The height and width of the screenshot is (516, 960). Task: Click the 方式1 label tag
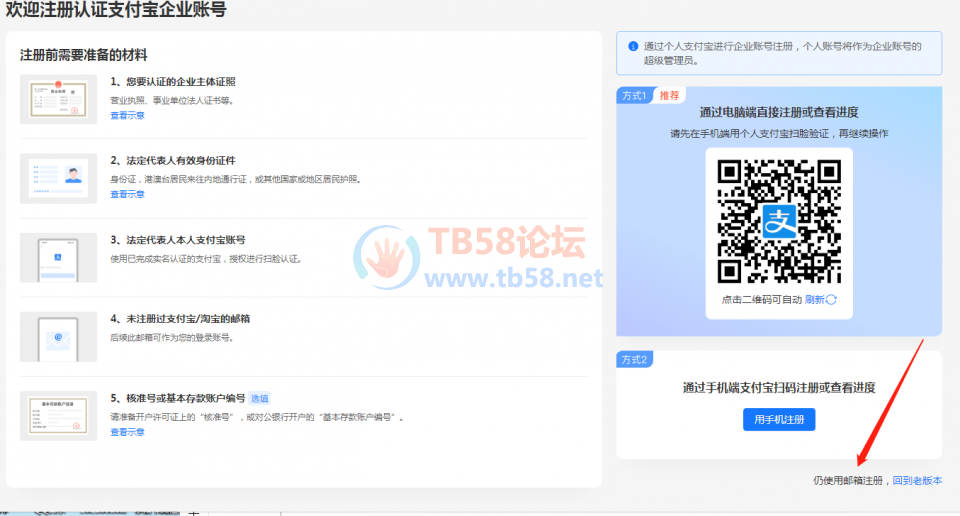pos(634,95)
